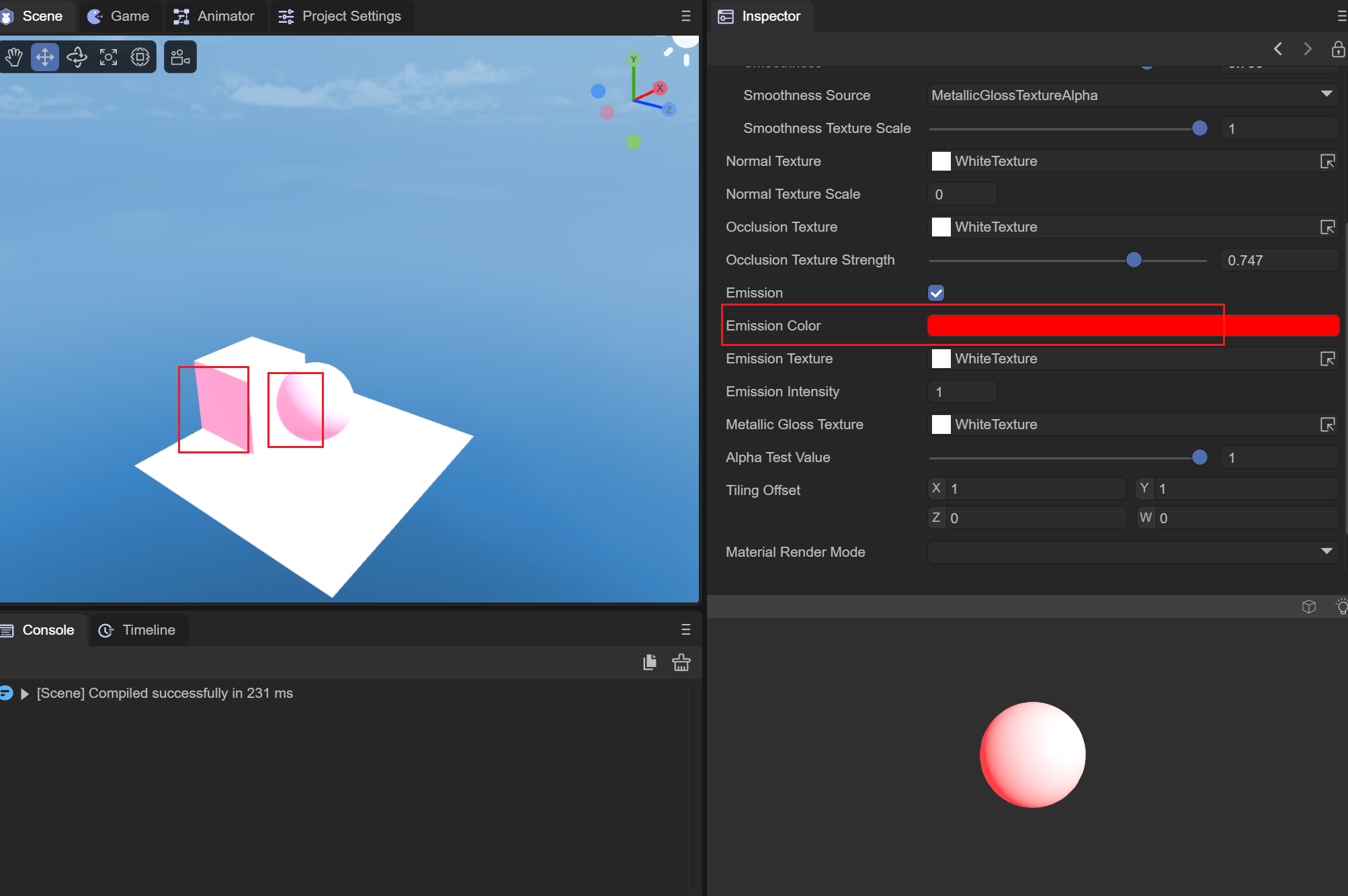Expand the Compiled successfully console message
Image resolution: width=1348 pixels, height=896 pixels.
(x=25, y=694)
